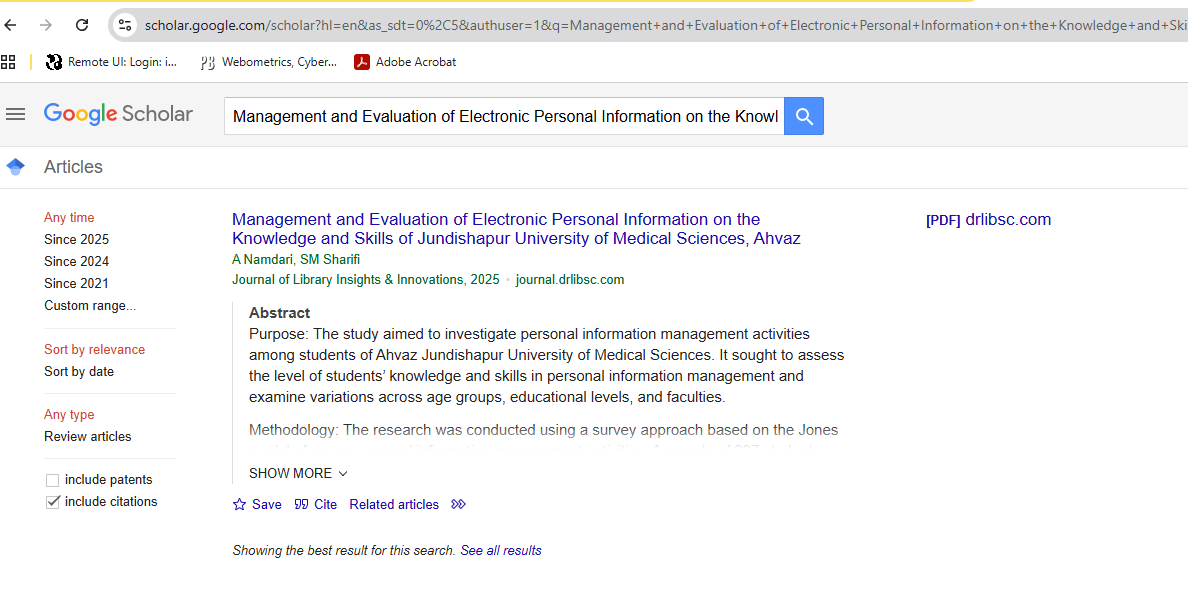Expand more options double-chevron icon
Screen dimensions: 1188x614
coord(458,504)
